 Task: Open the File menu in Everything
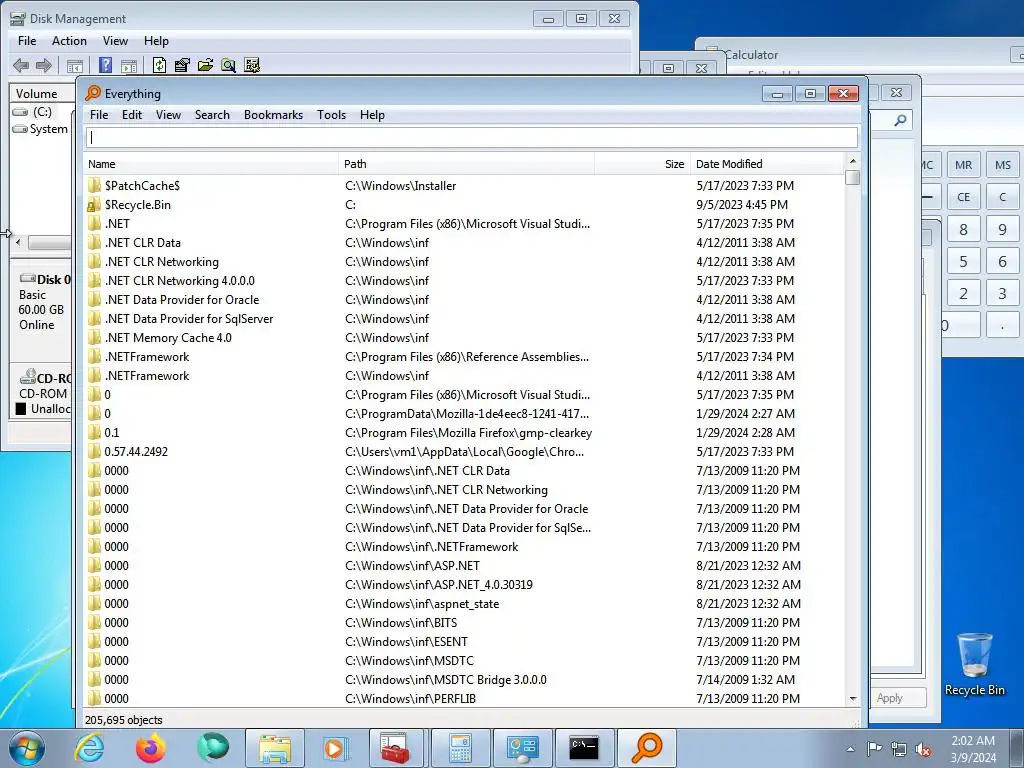tap(99, 115)
